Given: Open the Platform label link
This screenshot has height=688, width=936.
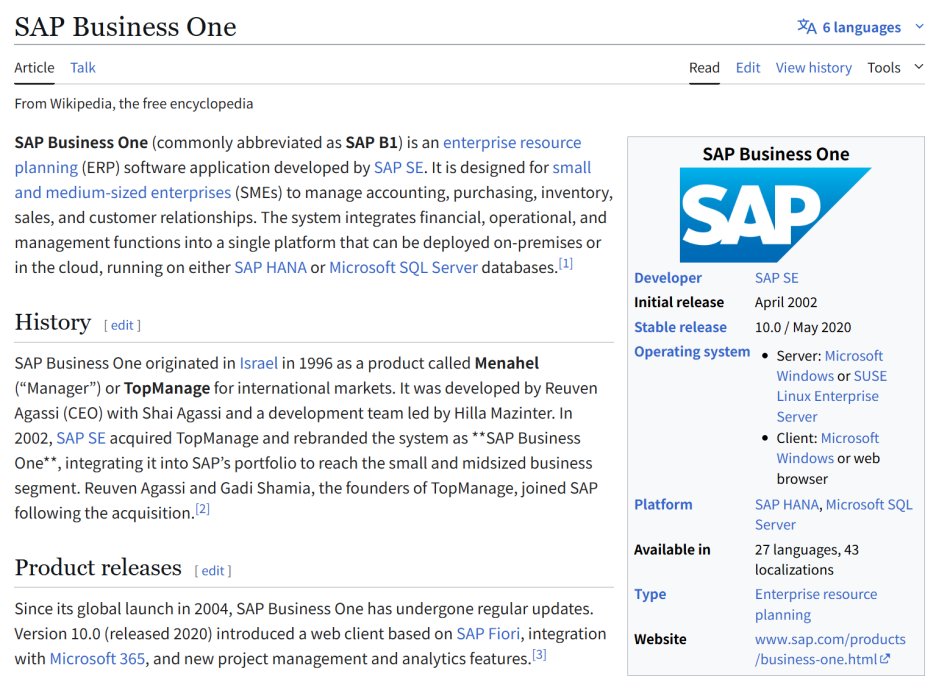Looking at the screenshot, I should 663,505.
